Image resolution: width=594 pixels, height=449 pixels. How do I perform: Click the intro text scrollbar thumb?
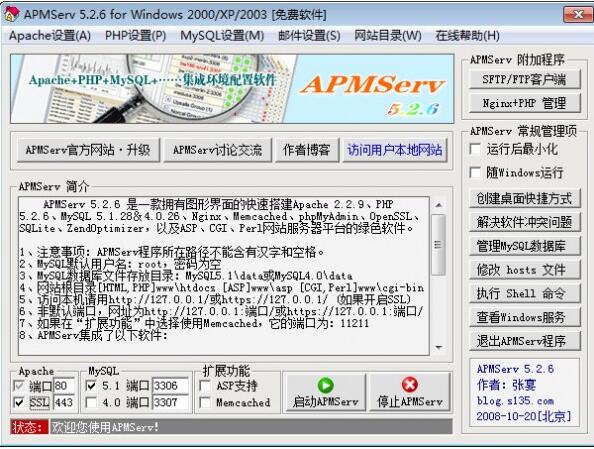click(438, 245)
